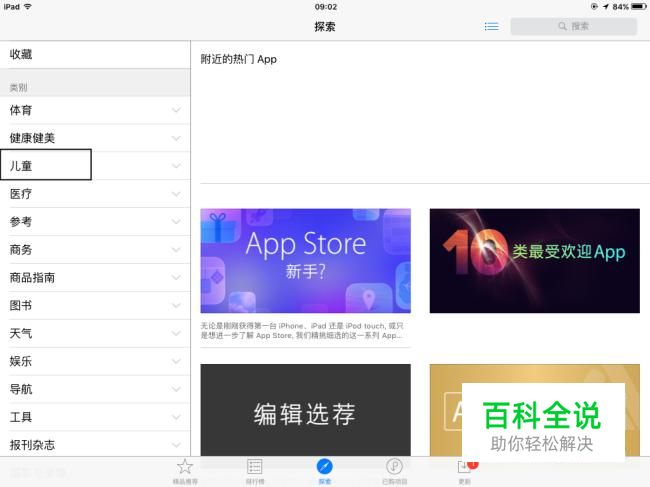Image resolution: width=650 pixels, height=487 pixels.
Task: Open the Updates tab with badge
Action: pos(466,471)
